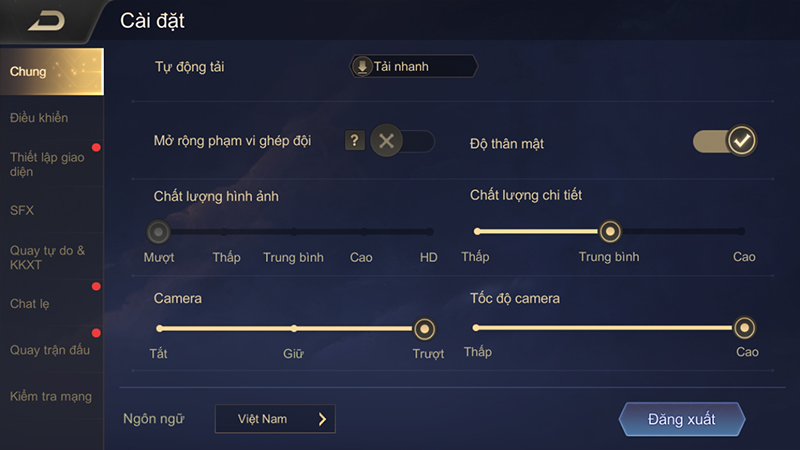The image size is (800, 450).
Task: Set Tốc độ camera to Thấp
Action: coord(477,328)
